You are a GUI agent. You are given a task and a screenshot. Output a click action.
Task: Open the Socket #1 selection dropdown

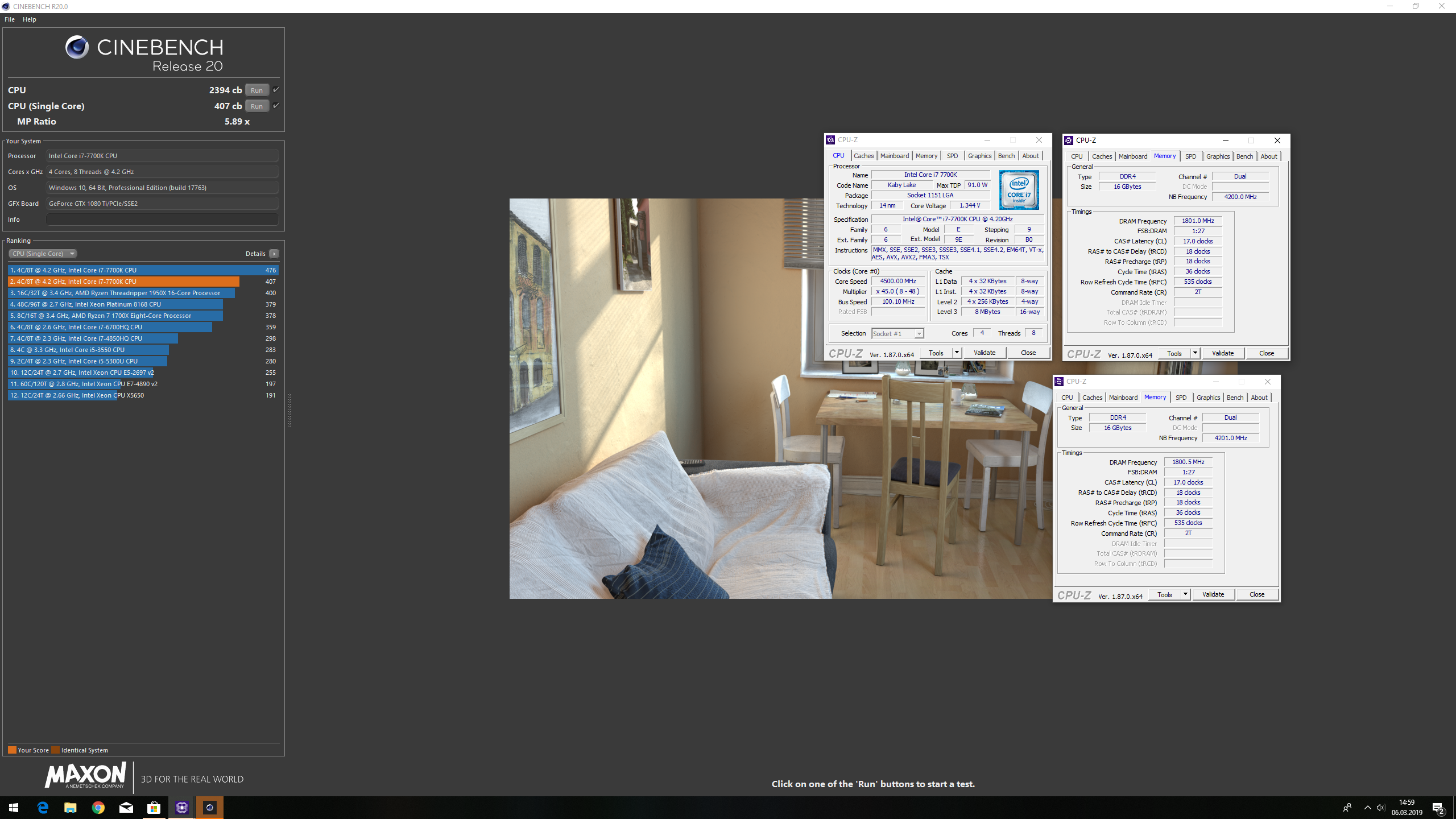pos(897,334)
